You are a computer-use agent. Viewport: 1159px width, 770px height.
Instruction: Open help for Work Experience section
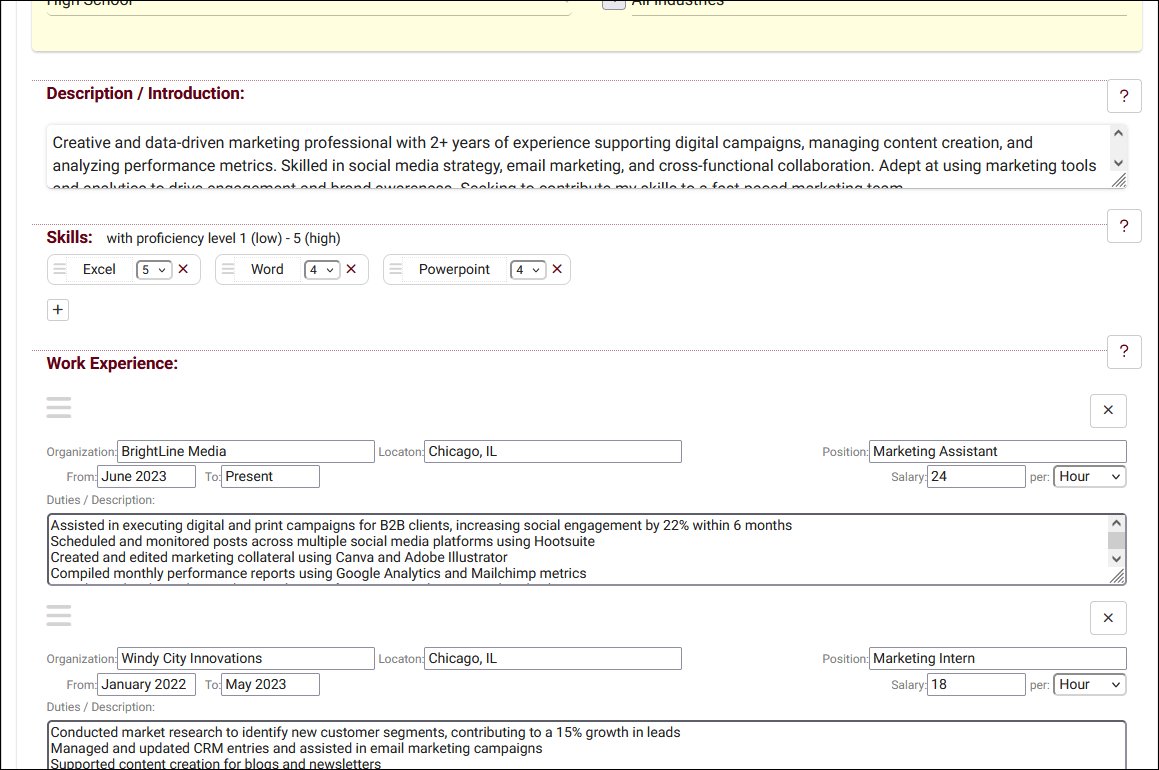pos(1124,352)
